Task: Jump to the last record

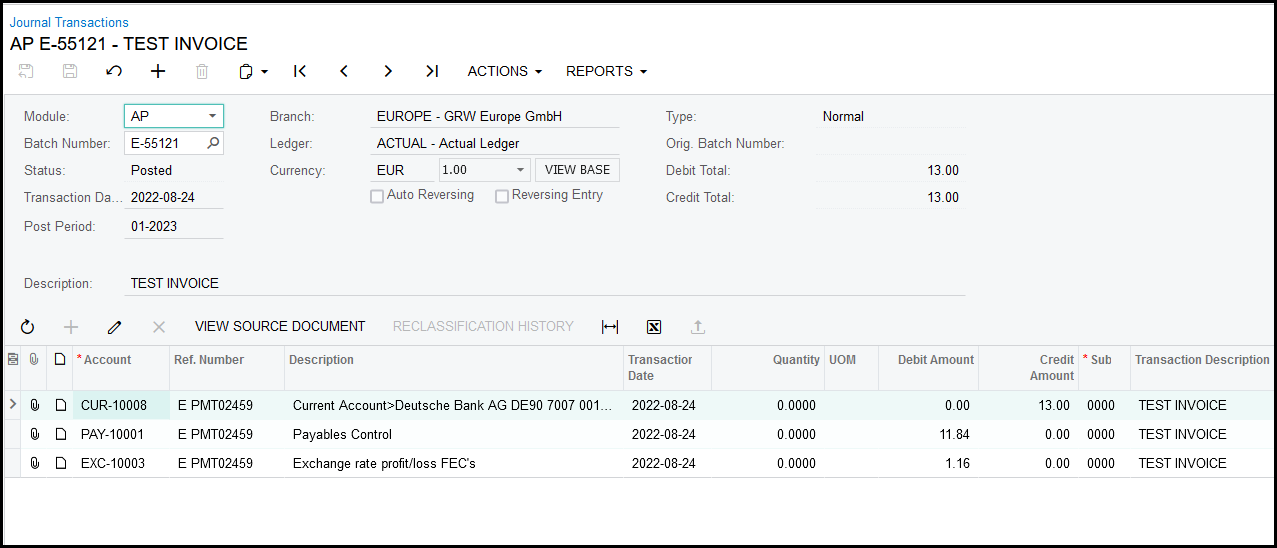Action: (432, 71)
